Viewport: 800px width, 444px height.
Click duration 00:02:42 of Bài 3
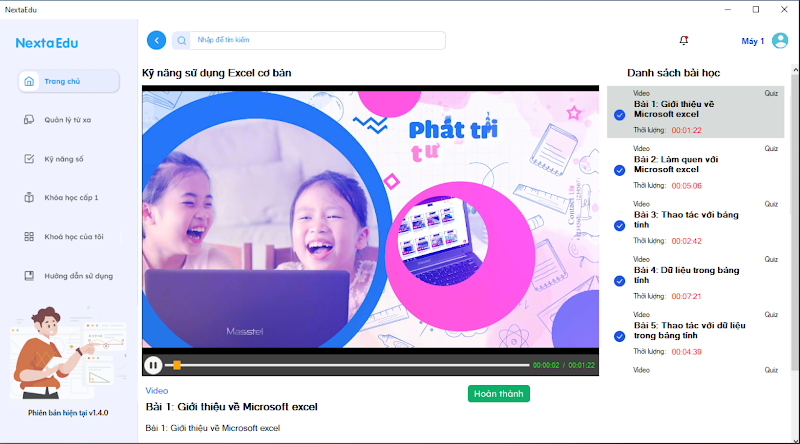pos(686,241)
